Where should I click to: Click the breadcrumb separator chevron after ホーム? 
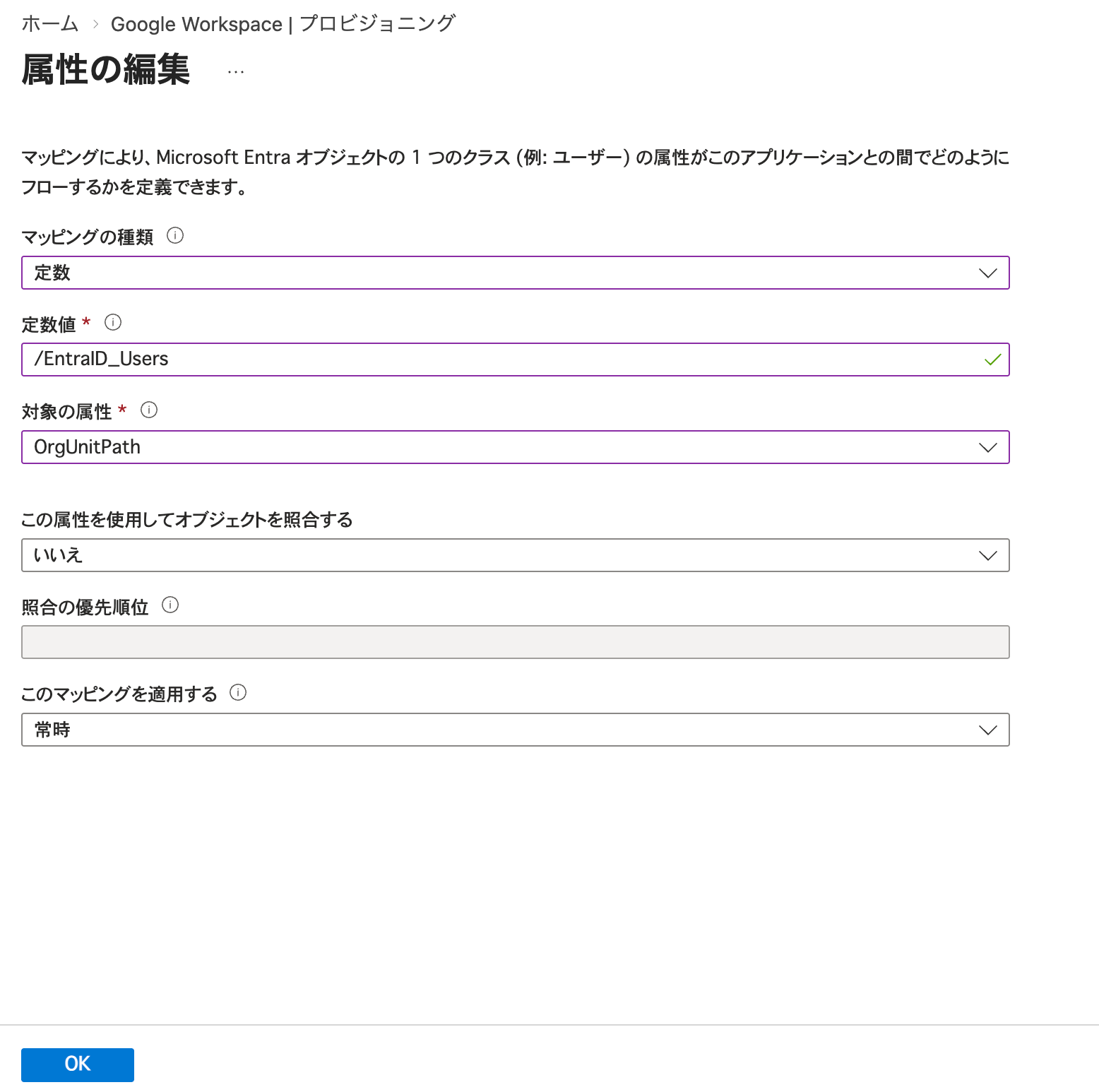pyautogui.click(x=96, y=23)
